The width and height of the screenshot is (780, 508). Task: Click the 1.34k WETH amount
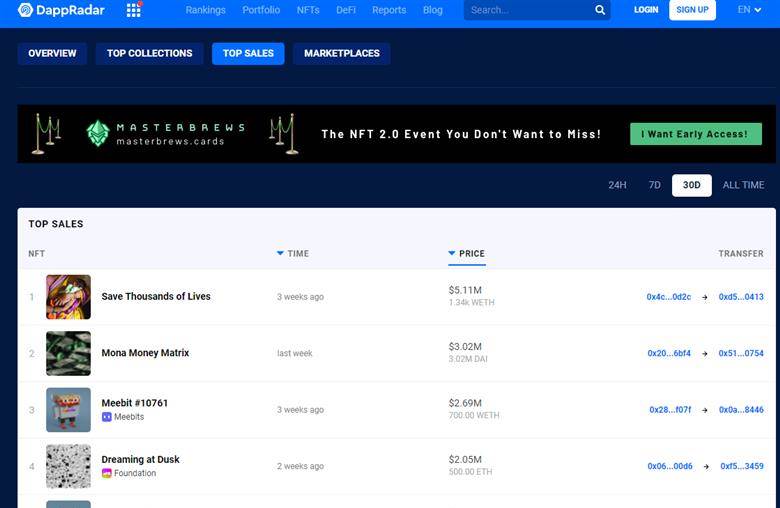pos(471,303)
